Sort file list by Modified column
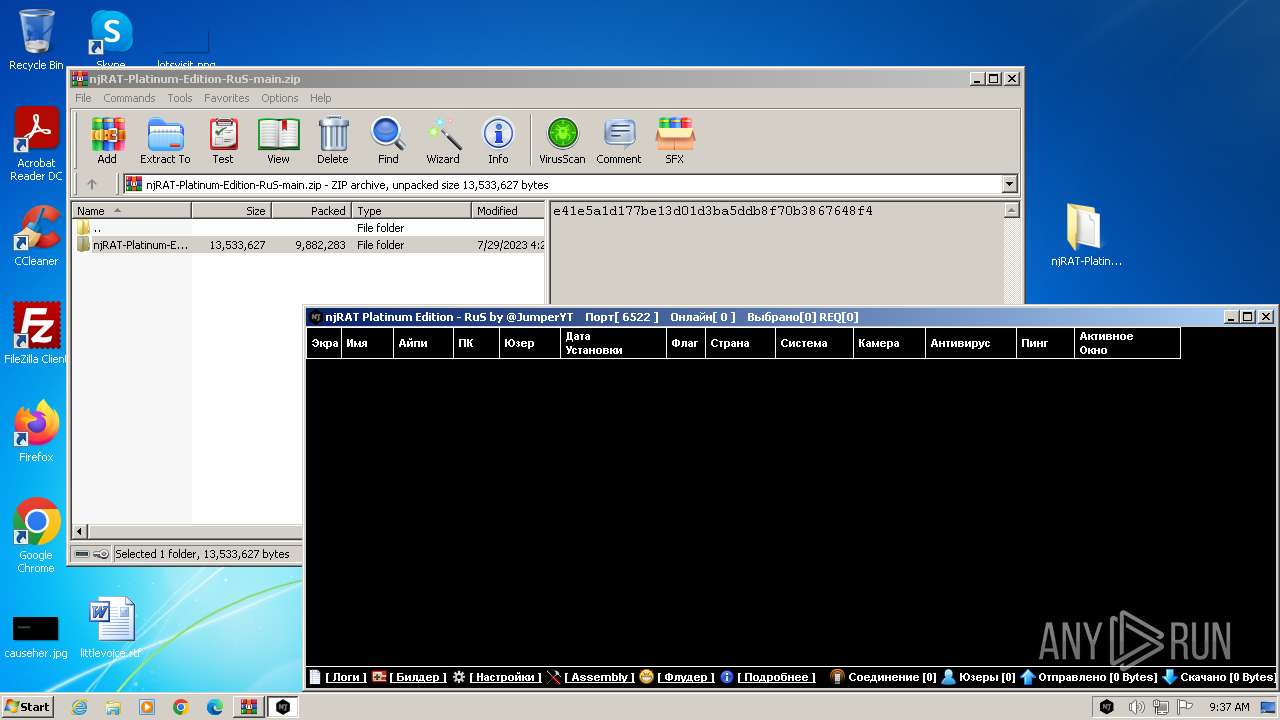This screenshot has height=720, width=1280. click(x=508, y=211)
